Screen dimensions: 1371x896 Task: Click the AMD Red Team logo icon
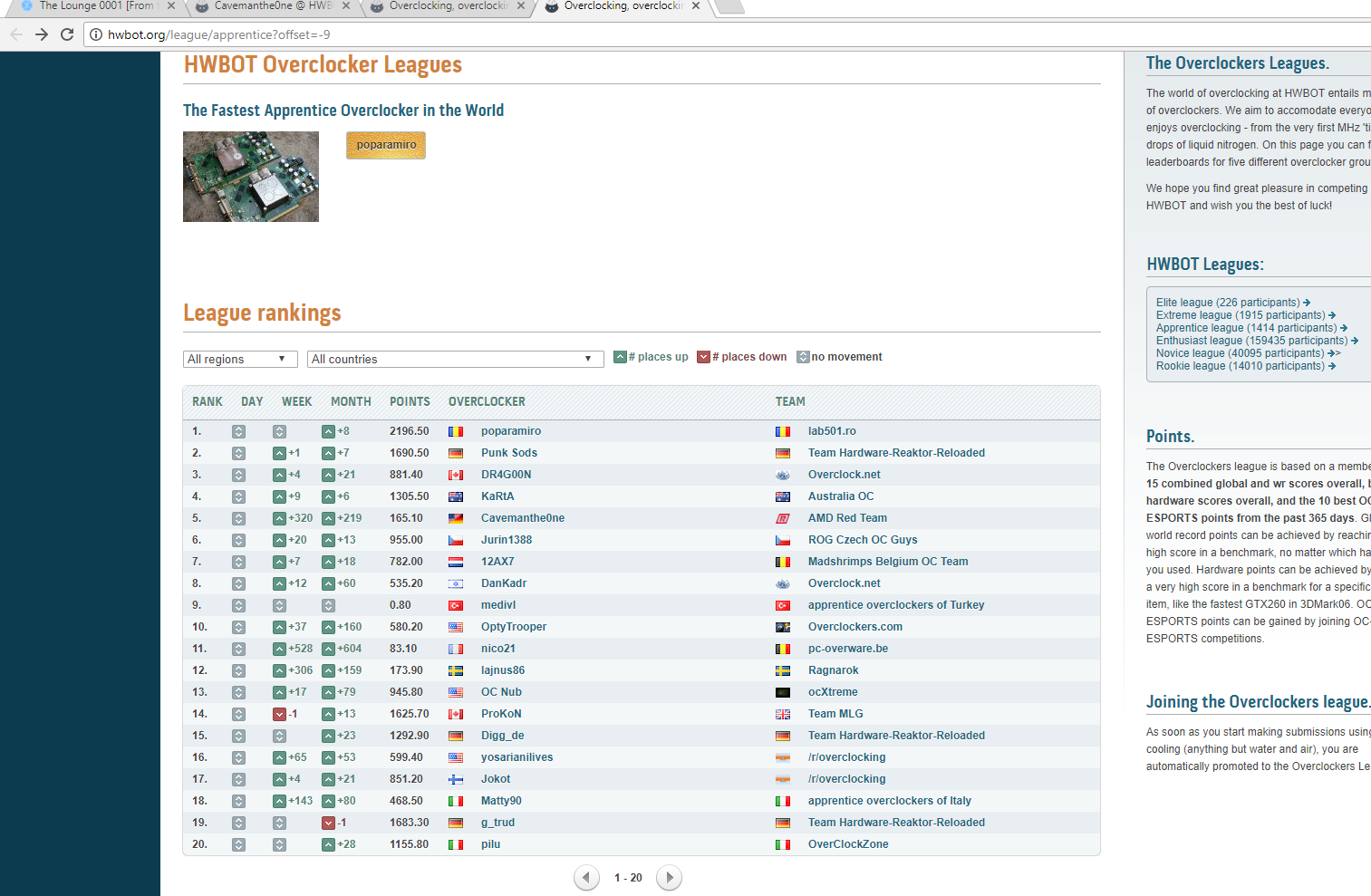click(783, 519)
